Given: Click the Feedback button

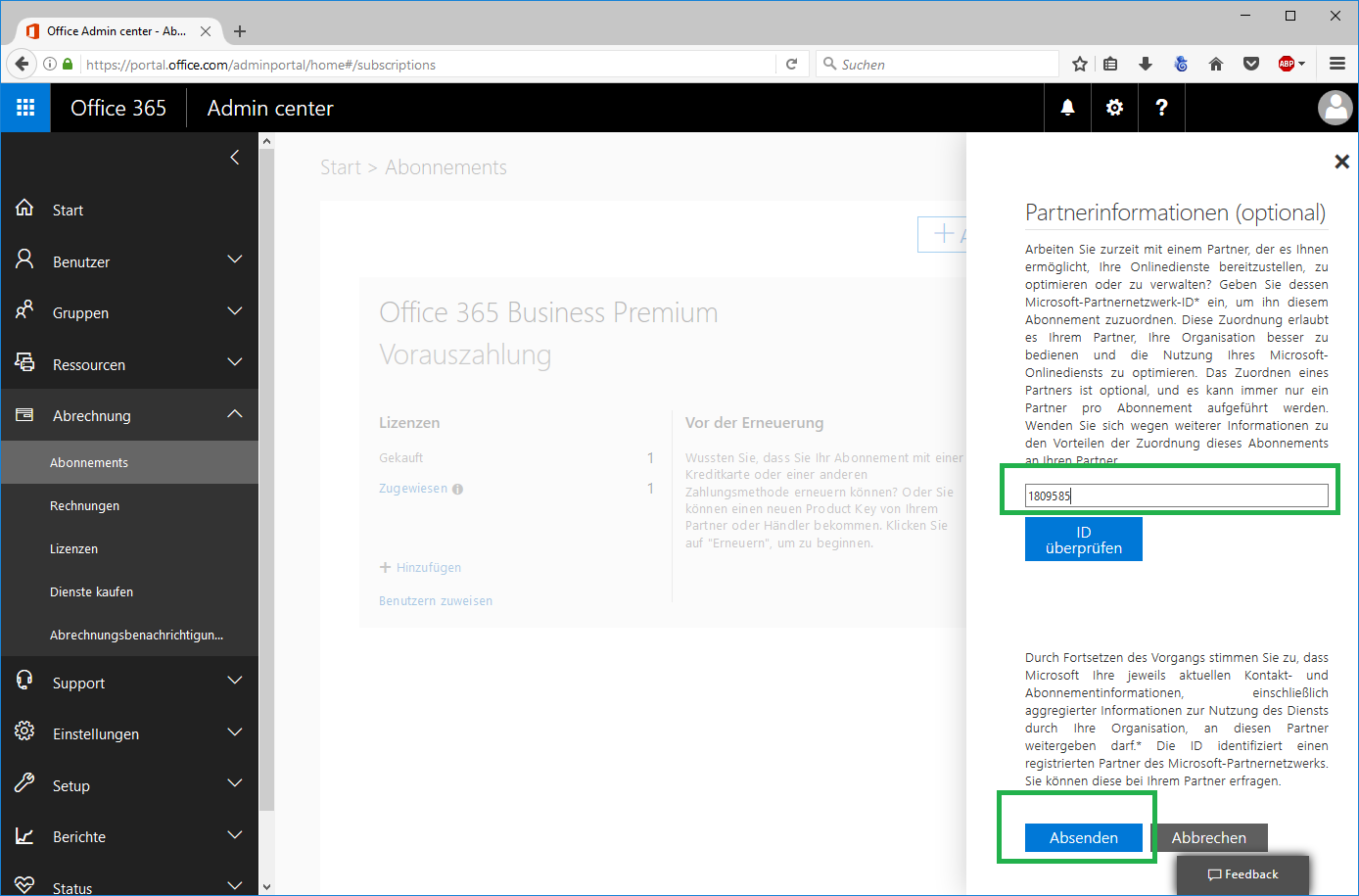Looking at the screenshot, I should point(1242,874).
